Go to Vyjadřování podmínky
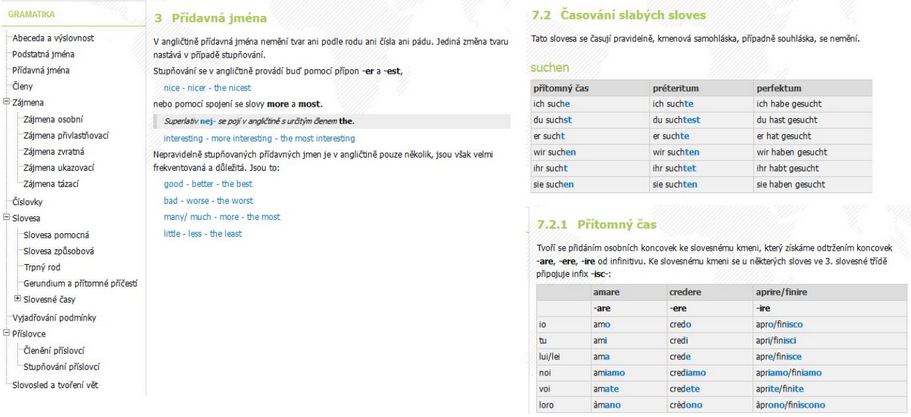Screen dimensions: 911x417 coord(53,316)
